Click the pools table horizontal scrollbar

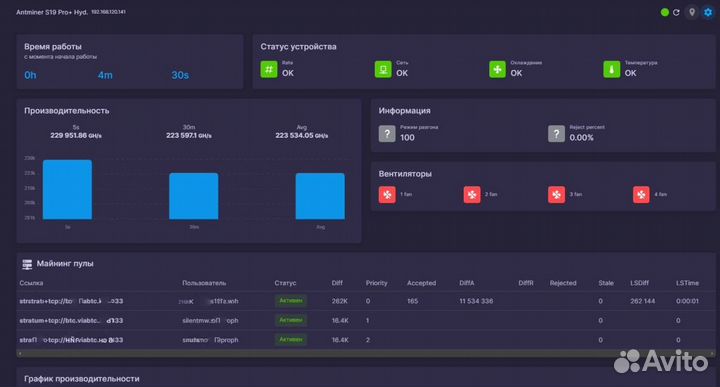(x=365, y=353)
